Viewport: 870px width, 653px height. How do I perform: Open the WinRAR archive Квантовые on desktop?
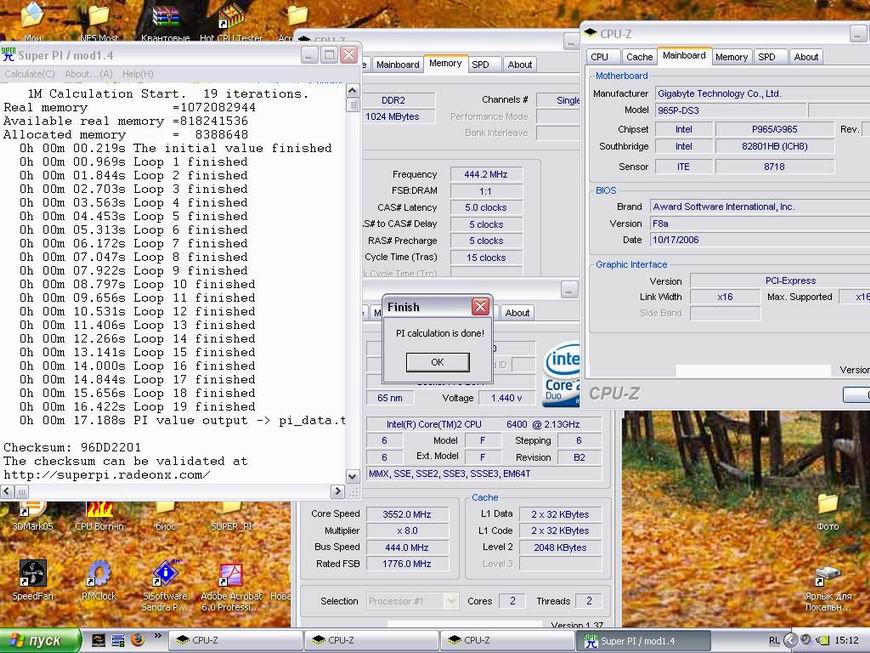click(165, 17)
